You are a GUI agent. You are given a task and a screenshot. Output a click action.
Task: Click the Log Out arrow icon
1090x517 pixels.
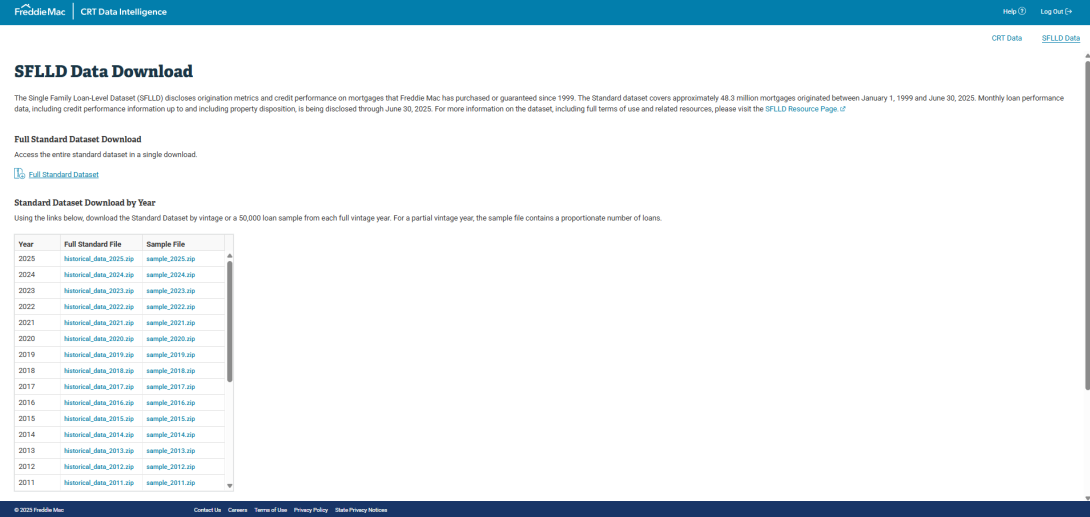tap(1069, 12)
